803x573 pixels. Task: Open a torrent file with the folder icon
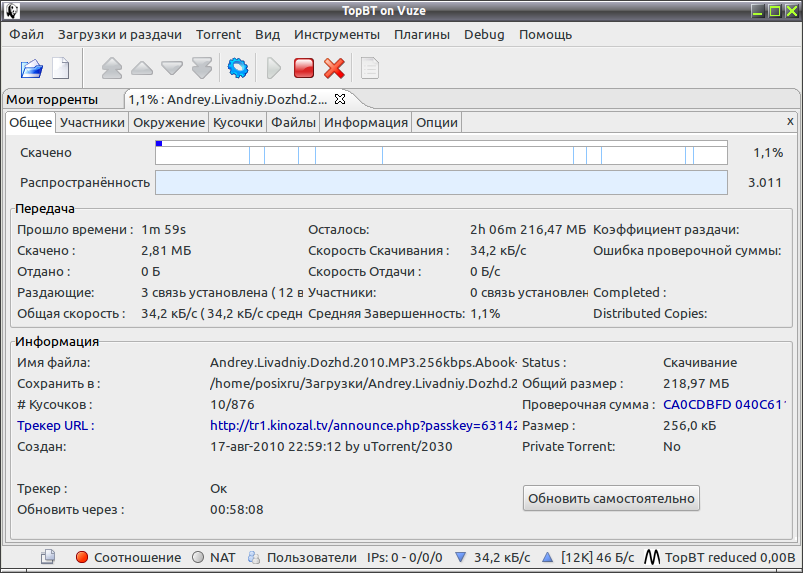32,68
